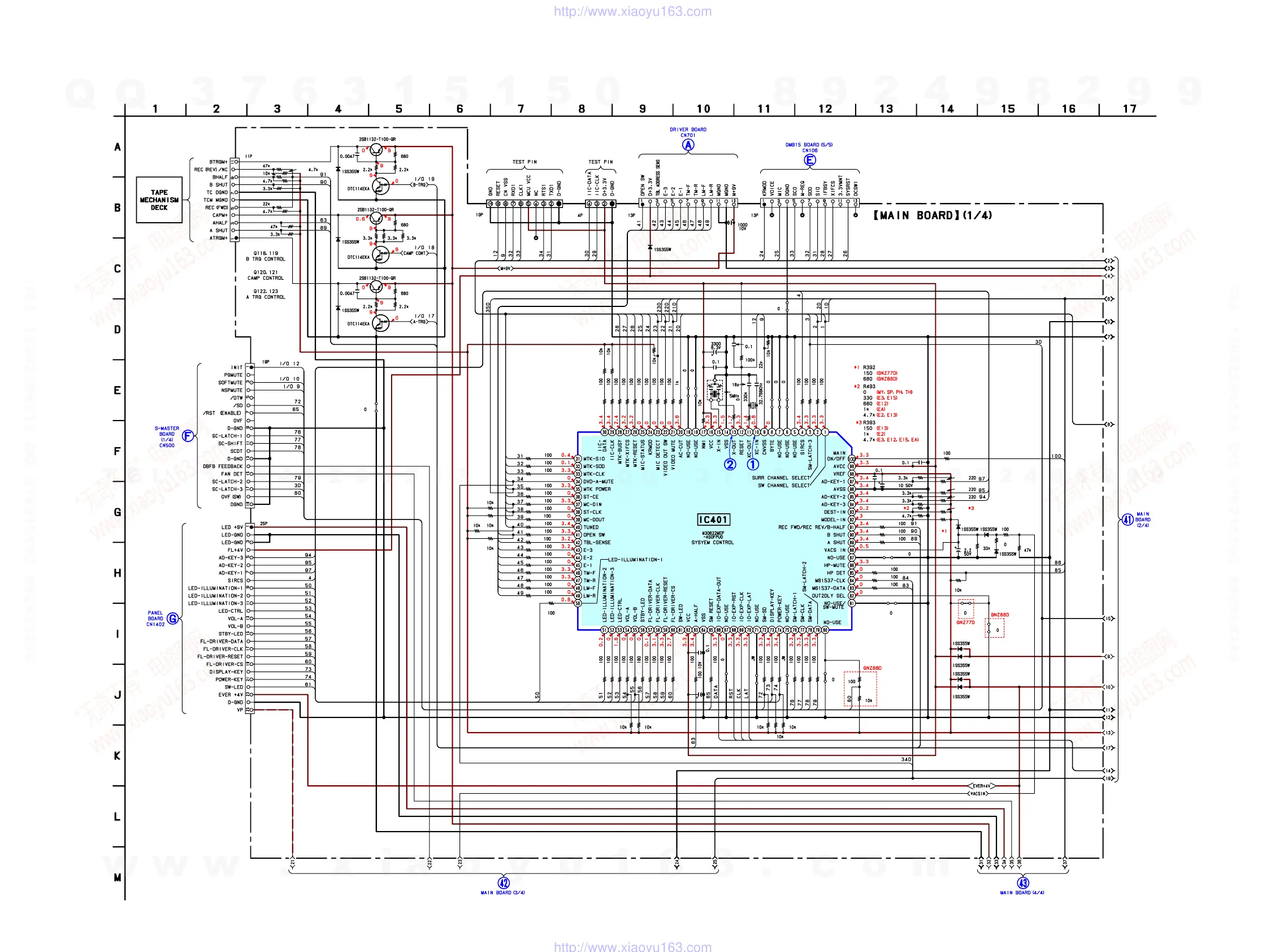
Task: Click the blue circled 1 waveform marker
Action: point(753,464)
